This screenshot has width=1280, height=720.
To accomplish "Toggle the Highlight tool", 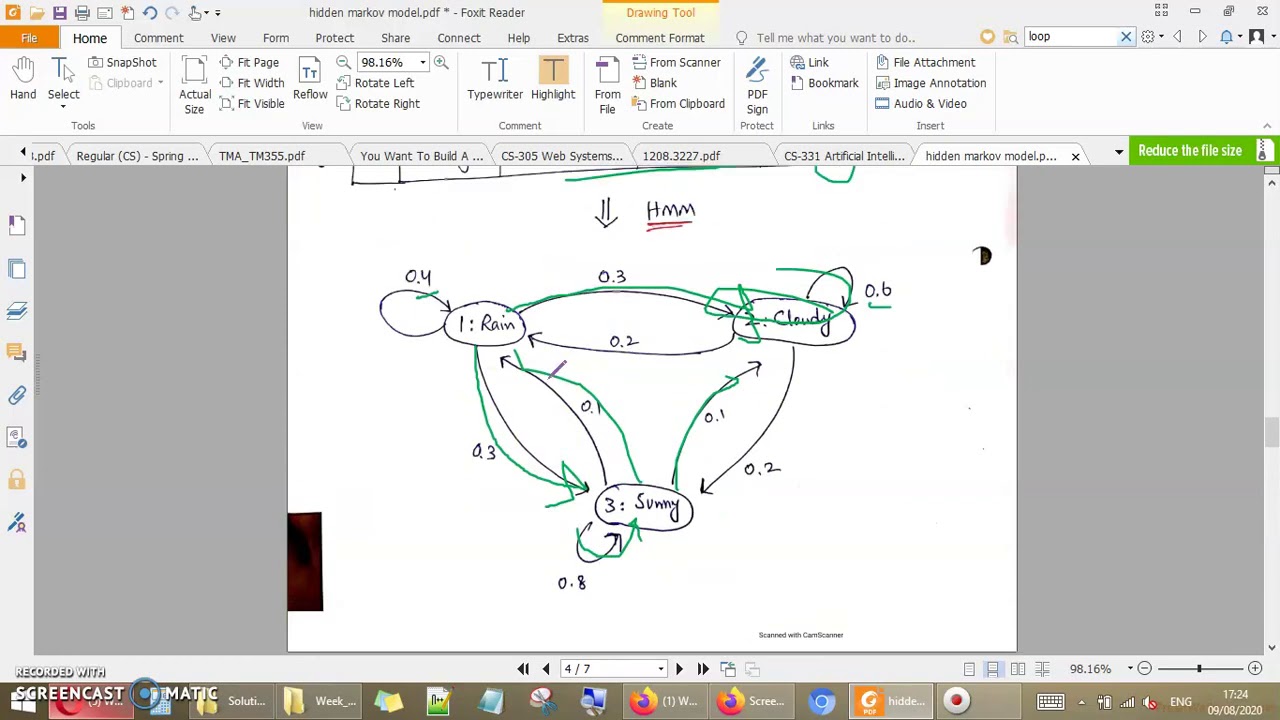I will tap(553, 79).
